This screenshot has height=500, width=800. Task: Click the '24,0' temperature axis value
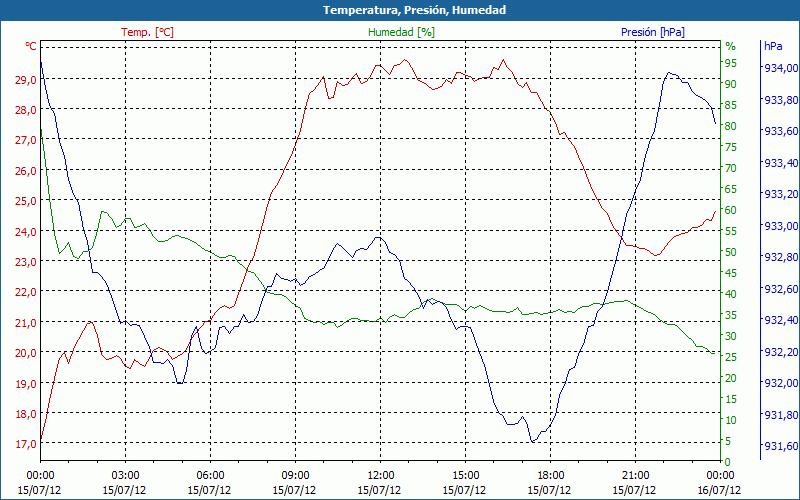click(x=26, y=231)
